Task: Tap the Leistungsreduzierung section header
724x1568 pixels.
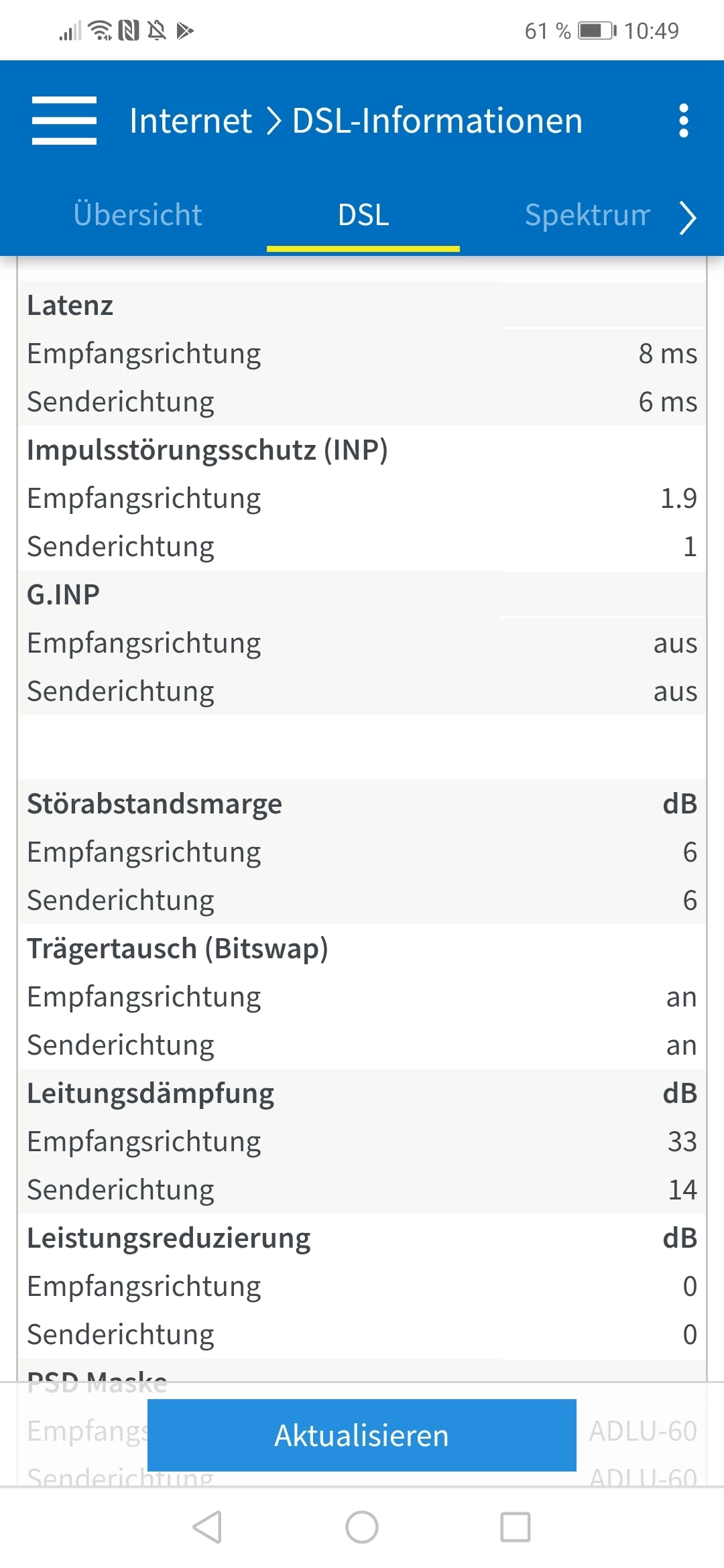Action: coord(169,1238)
